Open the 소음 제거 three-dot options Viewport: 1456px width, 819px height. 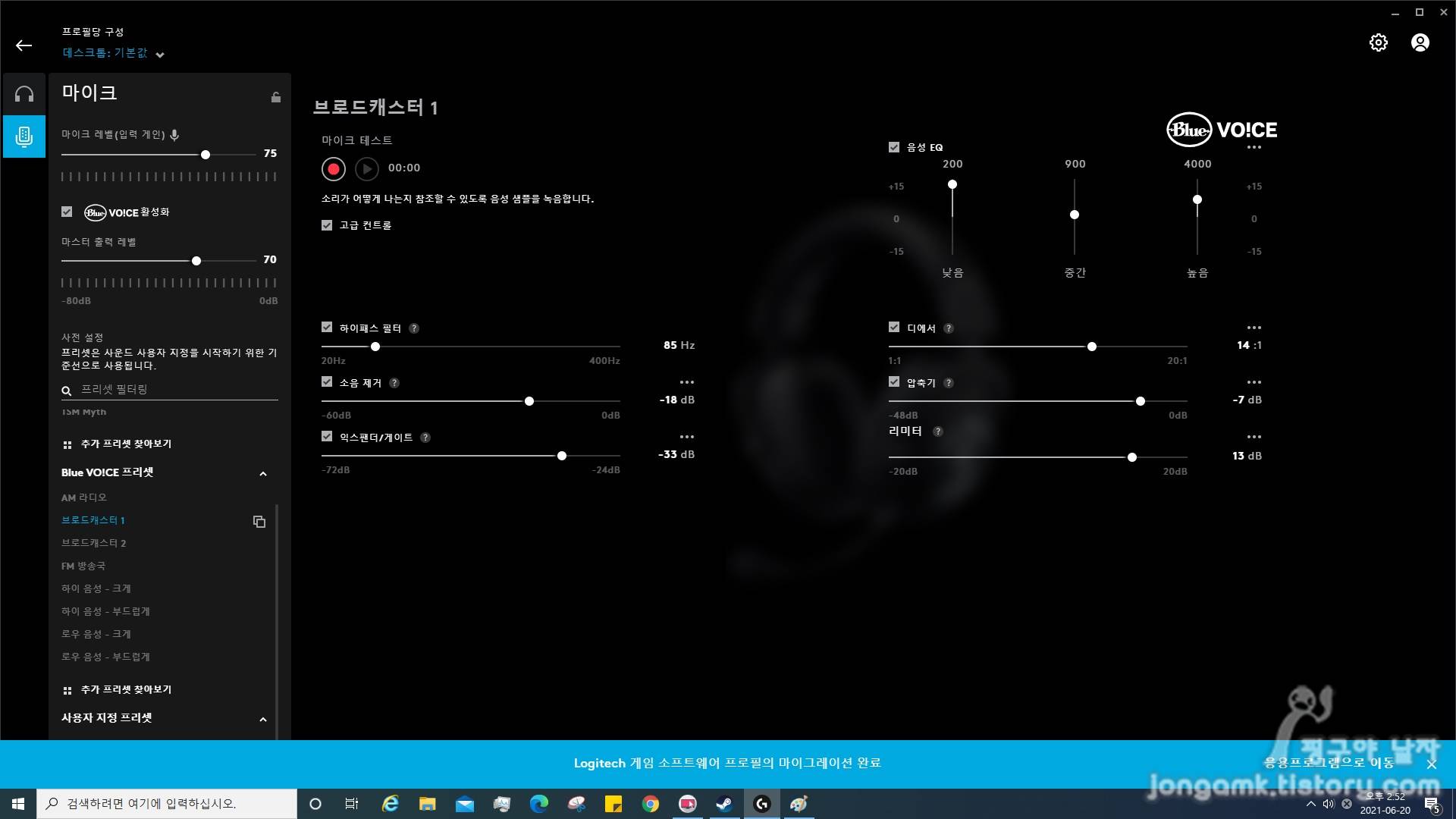coord(686,382)
